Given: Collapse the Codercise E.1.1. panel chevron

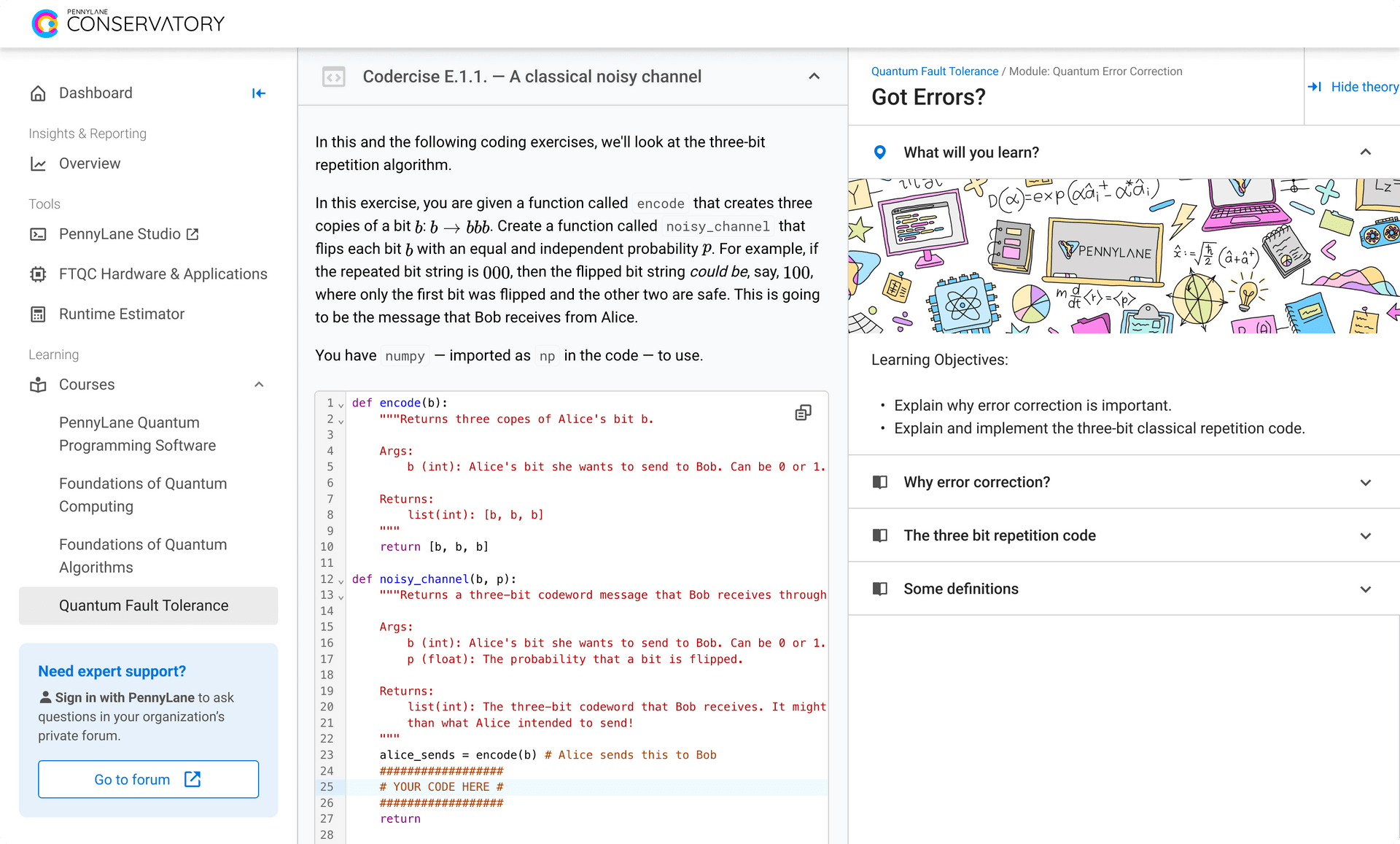Looking at the screenshot, I should coord(814,77).
